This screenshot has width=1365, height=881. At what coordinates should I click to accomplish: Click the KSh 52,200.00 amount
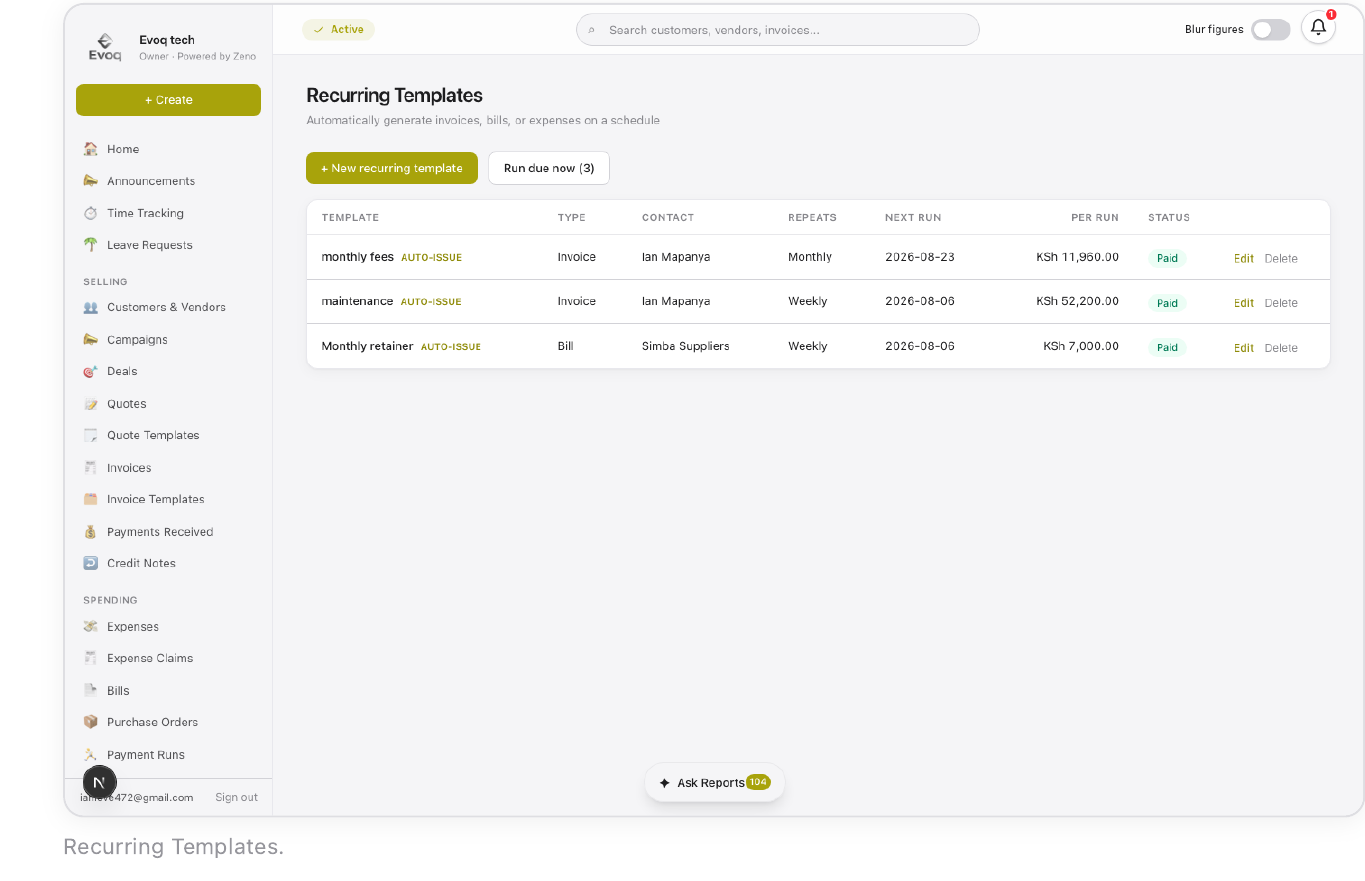(x=1077, y=301)
